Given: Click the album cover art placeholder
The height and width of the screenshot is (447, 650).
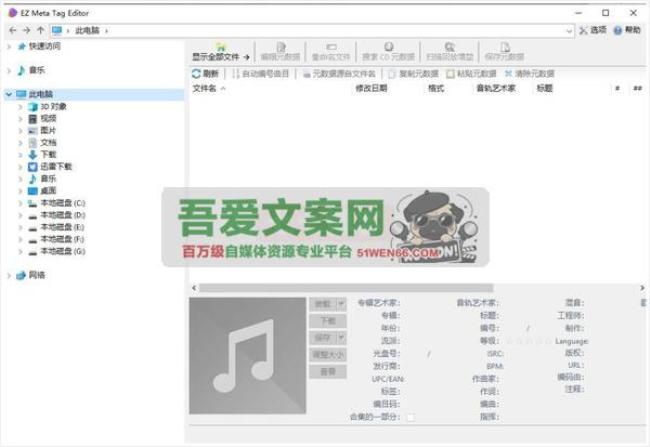Looking at the screenshot, I should pos(247,356).
